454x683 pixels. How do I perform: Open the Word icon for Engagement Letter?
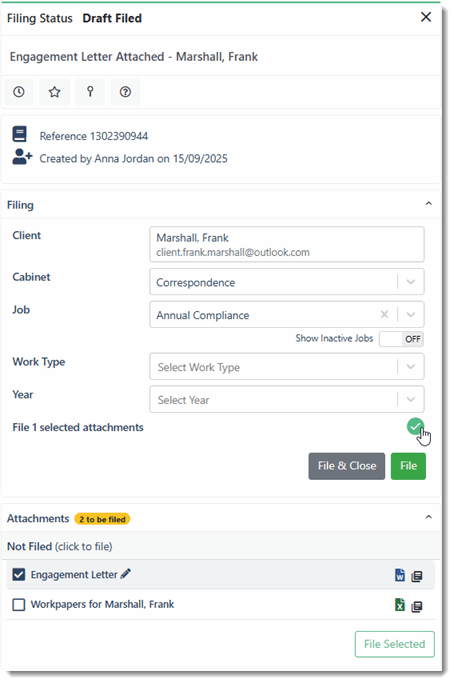[x=400, y=575]
